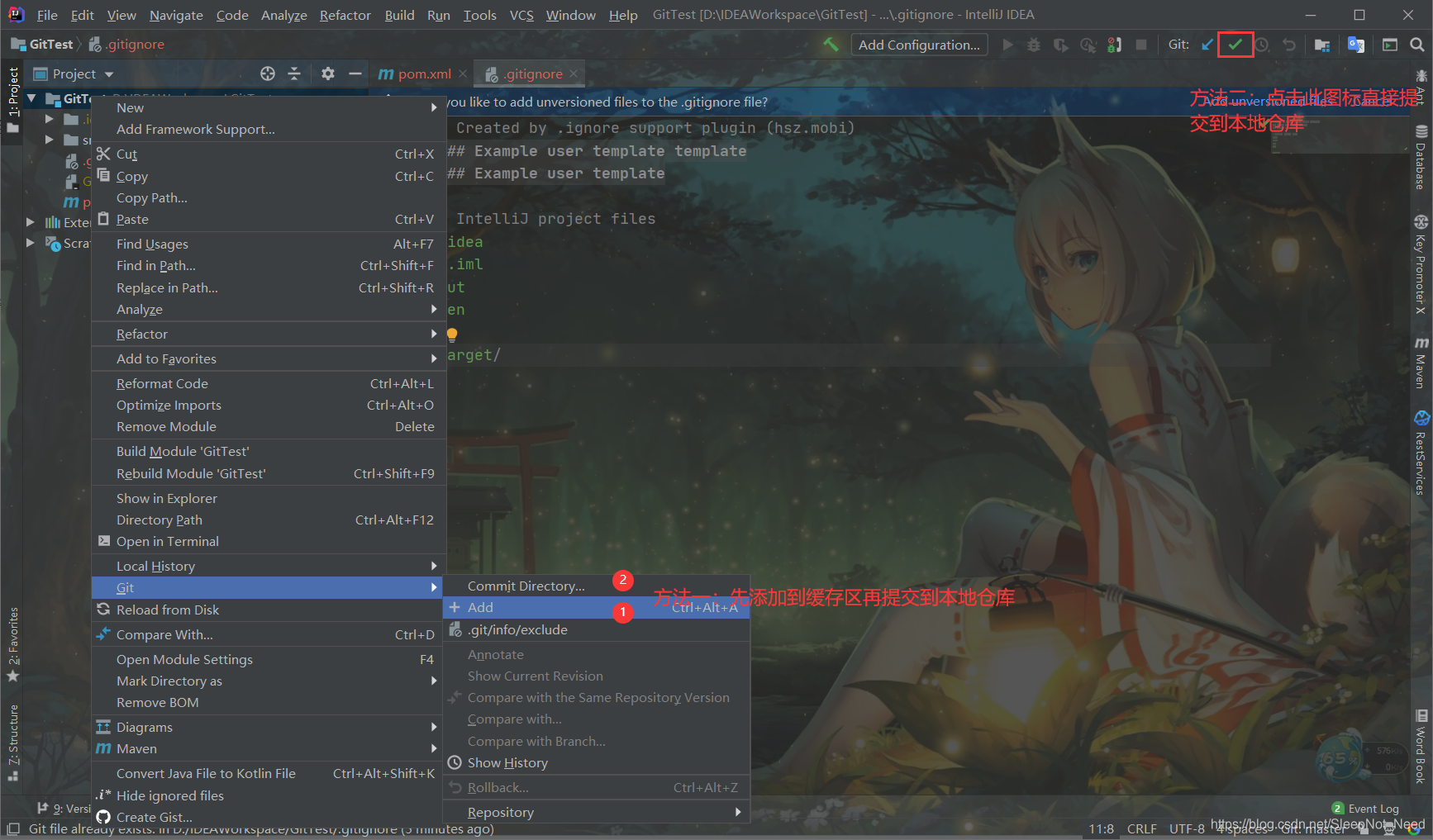Screen dimensions: 1433x840
Task: Expand Scratches tree node arrow
Action: tap(31, 243)
